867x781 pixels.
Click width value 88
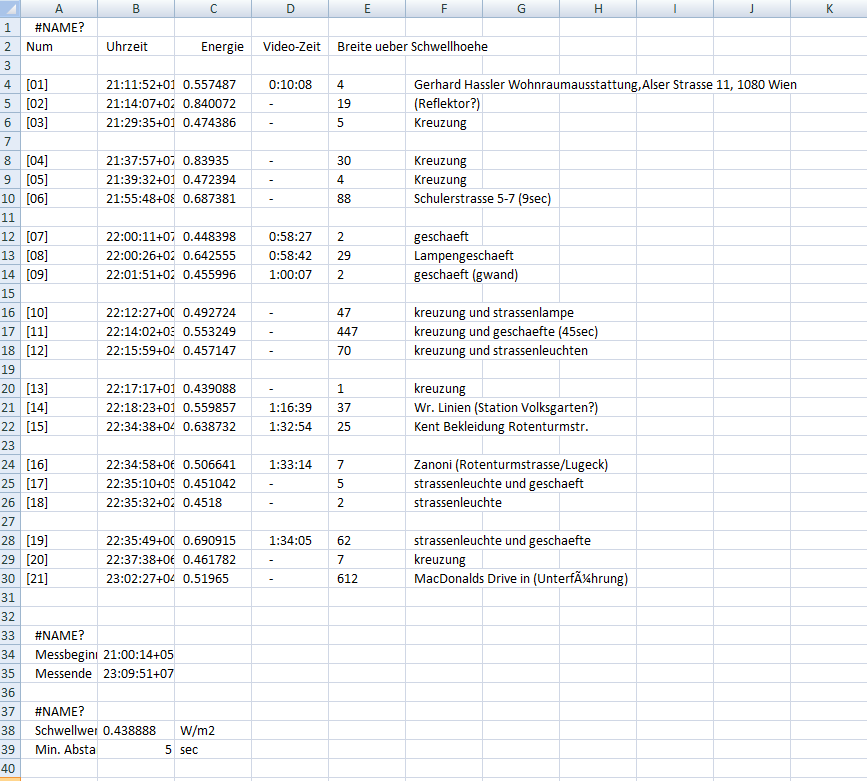pyautogui.click(x=367, y=199)
